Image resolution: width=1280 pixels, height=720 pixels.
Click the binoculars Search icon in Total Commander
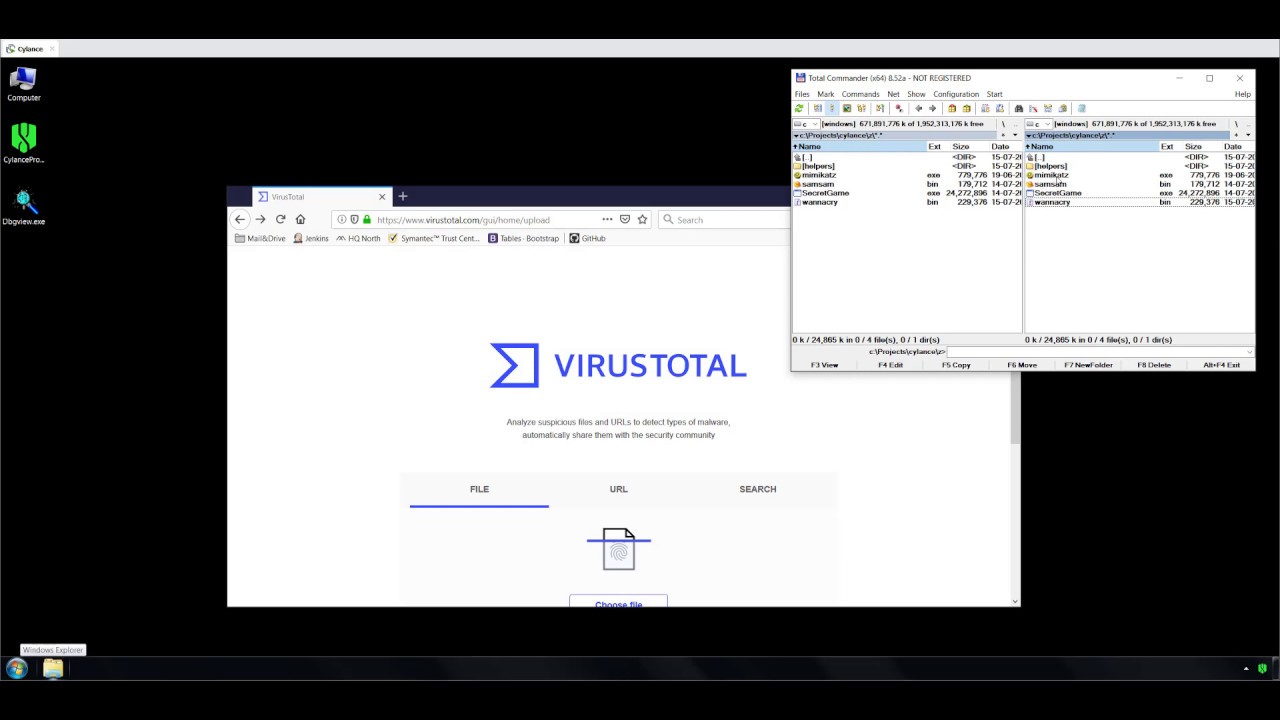click(x=1019, y=108)
